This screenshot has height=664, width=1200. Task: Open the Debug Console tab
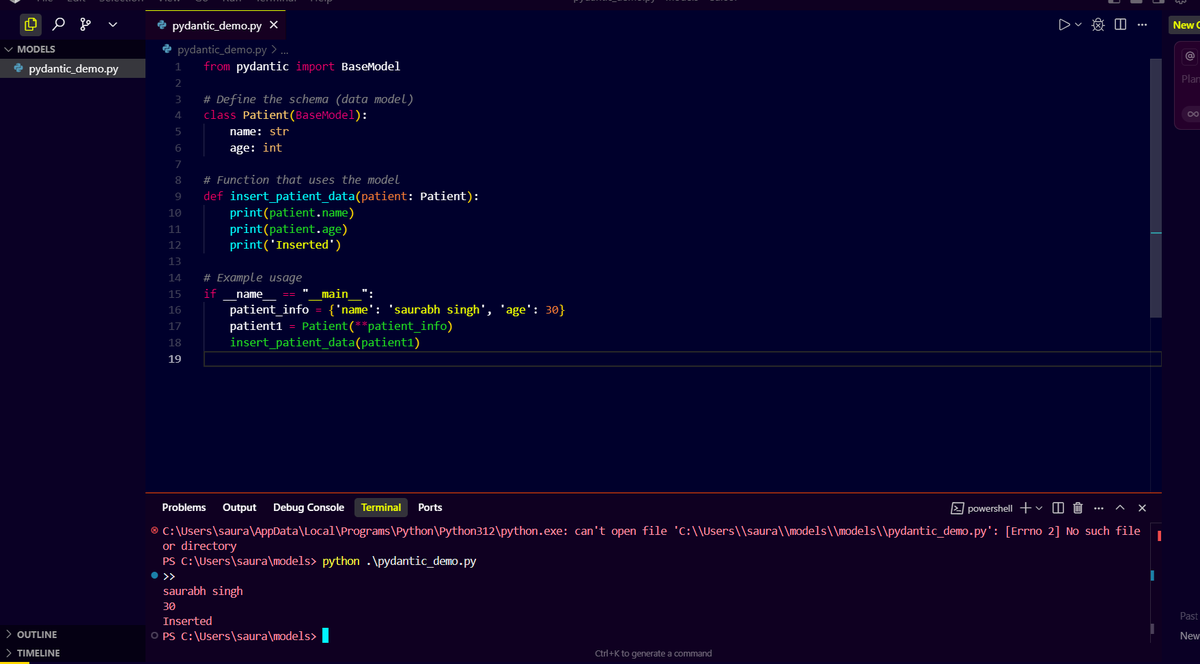tap(308, 508)
